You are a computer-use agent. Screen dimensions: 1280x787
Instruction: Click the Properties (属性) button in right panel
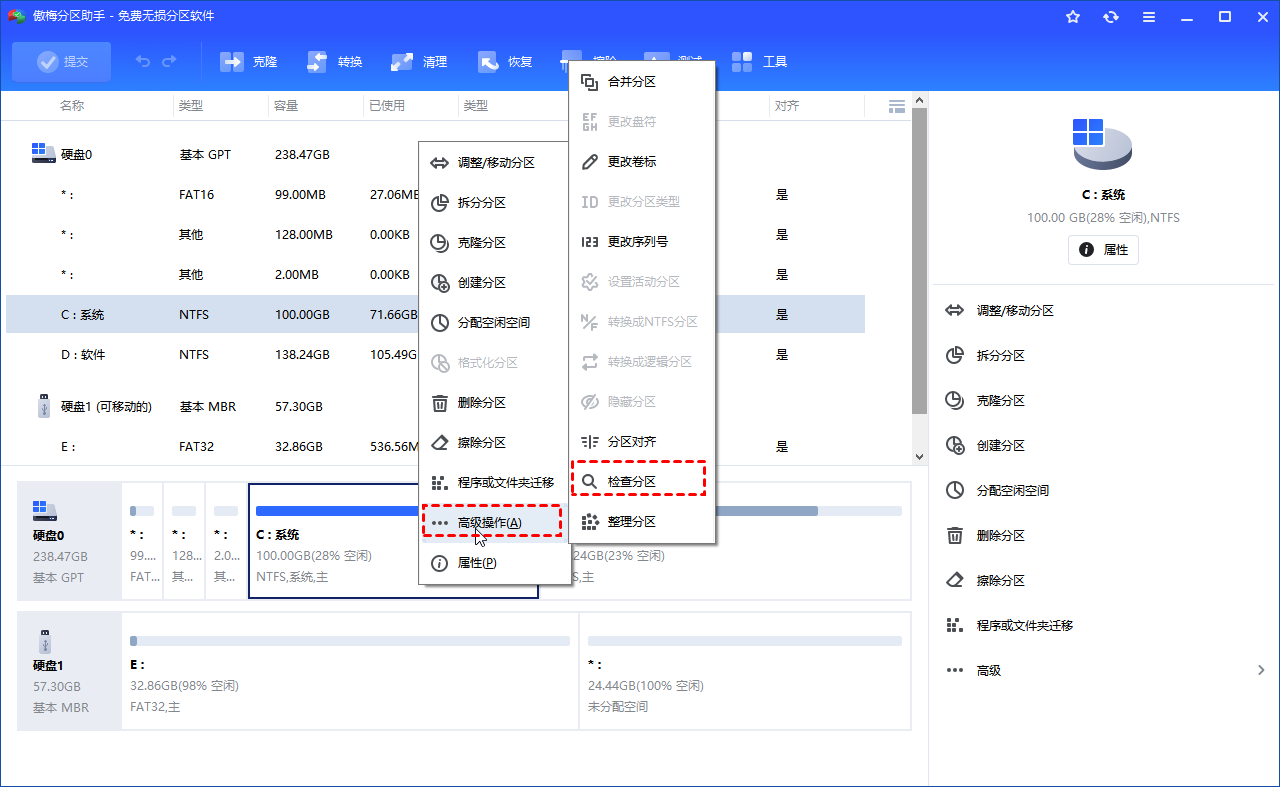click(1103, 250)
